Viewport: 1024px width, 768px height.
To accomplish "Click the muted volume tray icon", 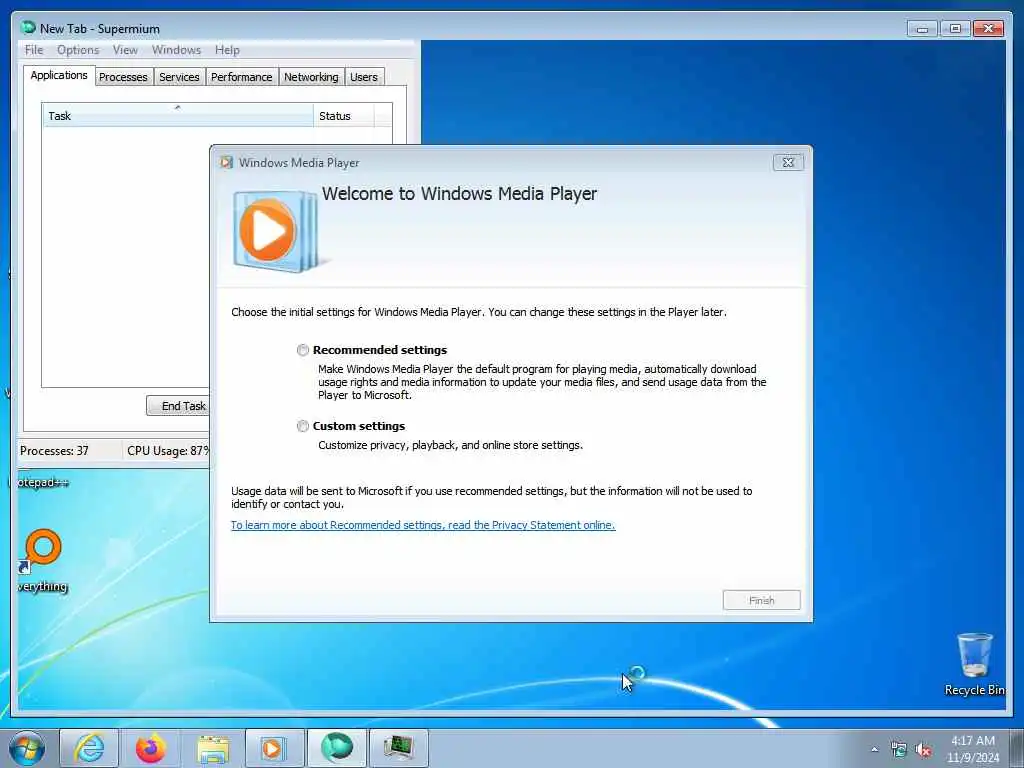I will tap(923, 750).
